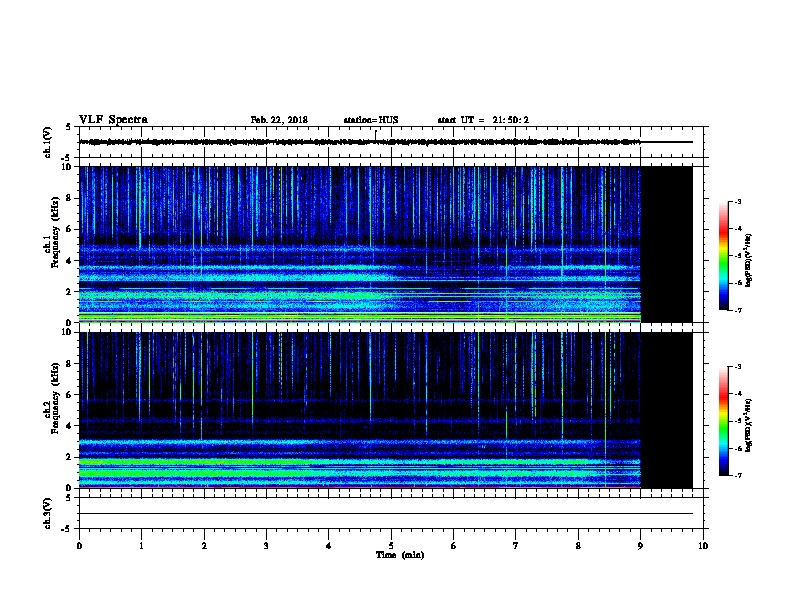Image resolution: width=792 pixels, height=612 pixels.
Task: Click inside the ch.2 spectrogram
Action: point(360,410)
